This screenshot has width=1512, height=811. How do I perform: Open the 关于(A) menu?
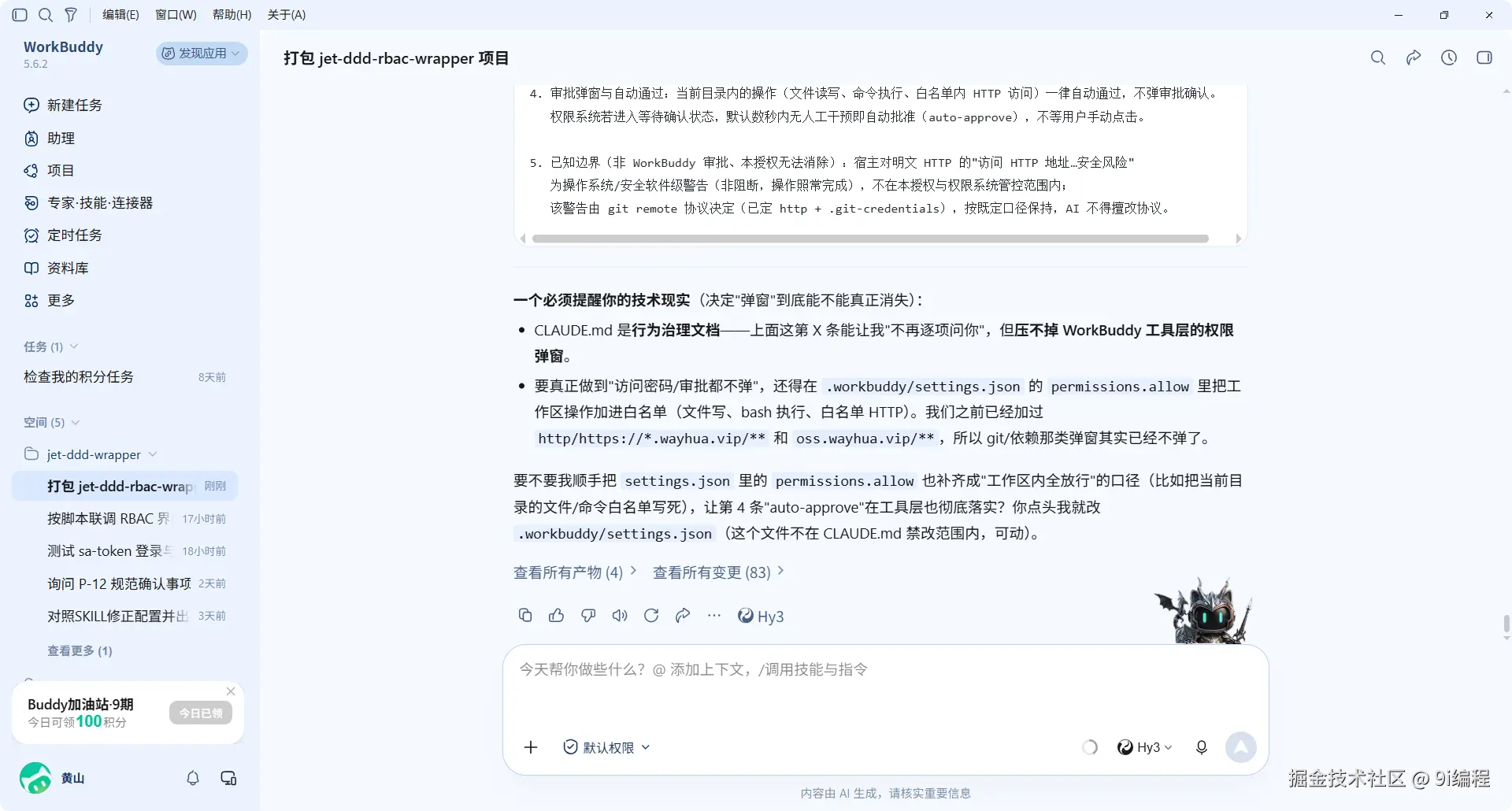(x=287, y=14)
